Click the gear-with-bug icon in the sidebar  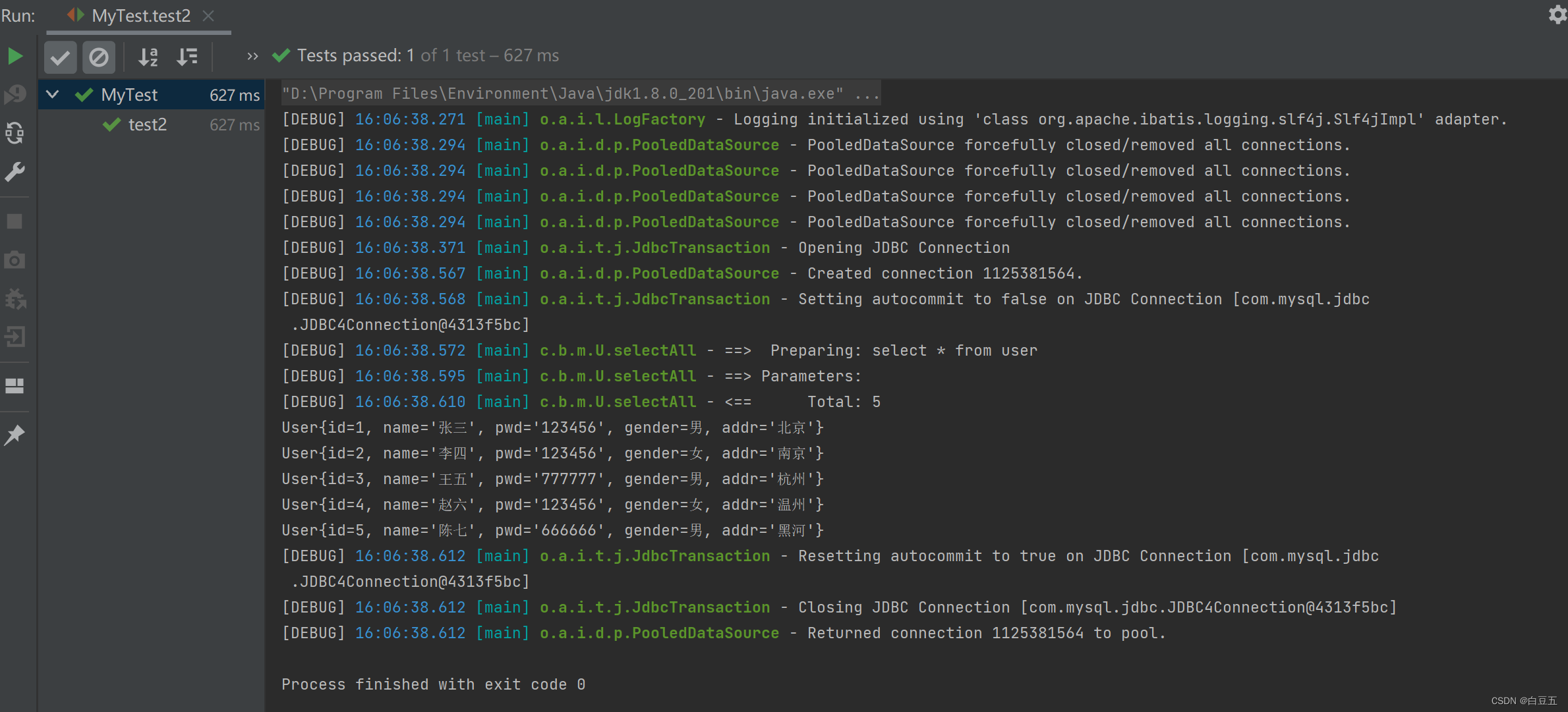pyautogui.click(x=15, y=299)
